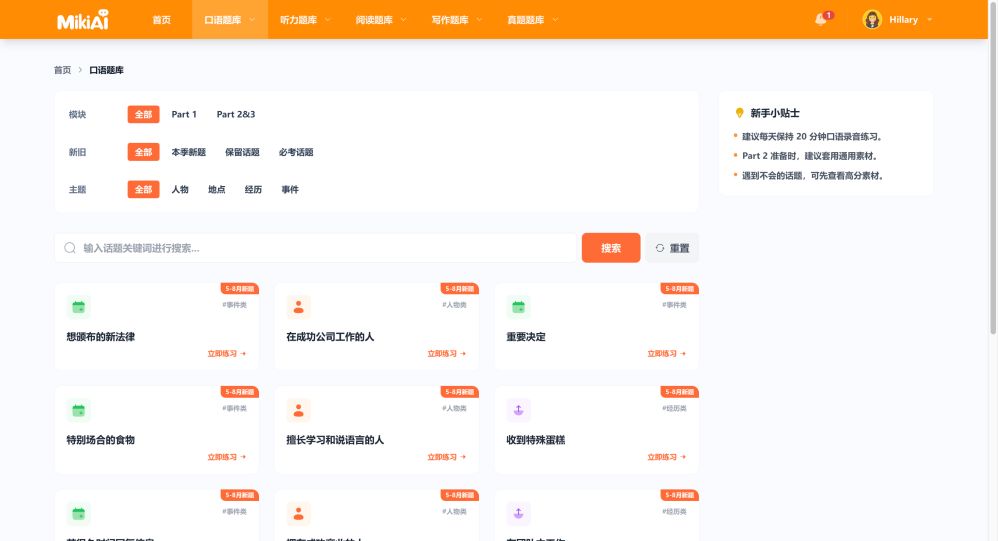Expand the 真题题库 dropdown arrow

pyautogui.click(x=555, y=20)
